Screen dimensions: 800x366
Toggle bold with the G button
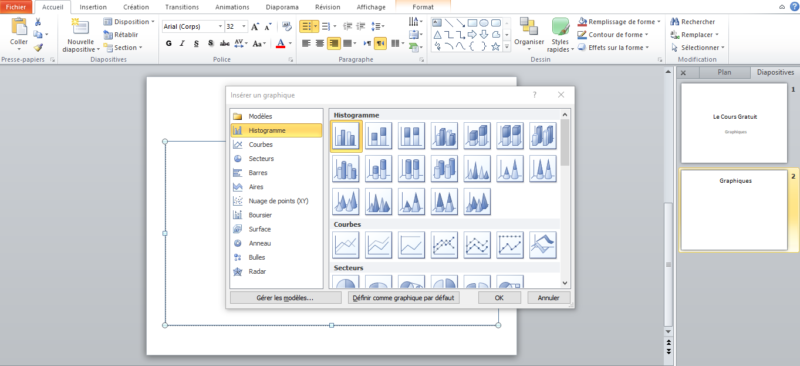click(x=169, y=43)
